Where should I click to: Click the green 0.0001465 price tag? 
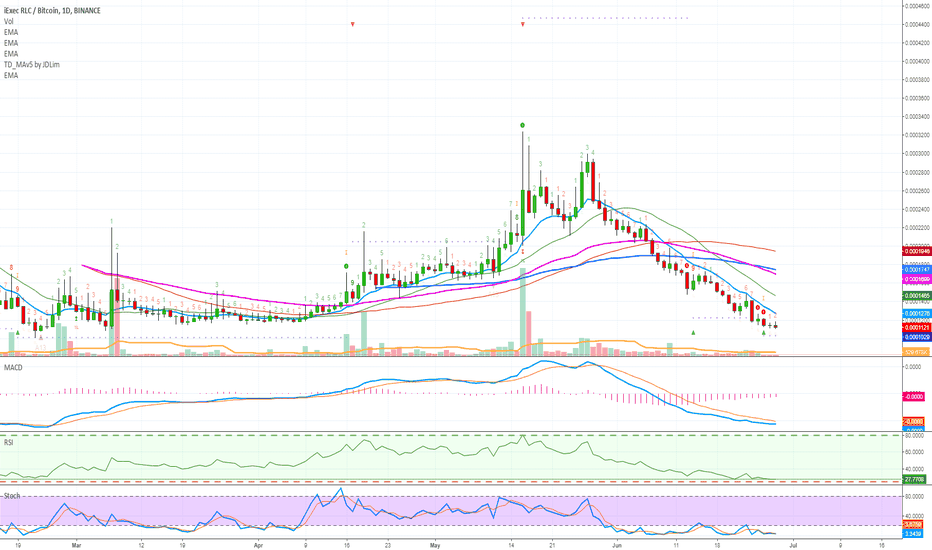point(917,296)
